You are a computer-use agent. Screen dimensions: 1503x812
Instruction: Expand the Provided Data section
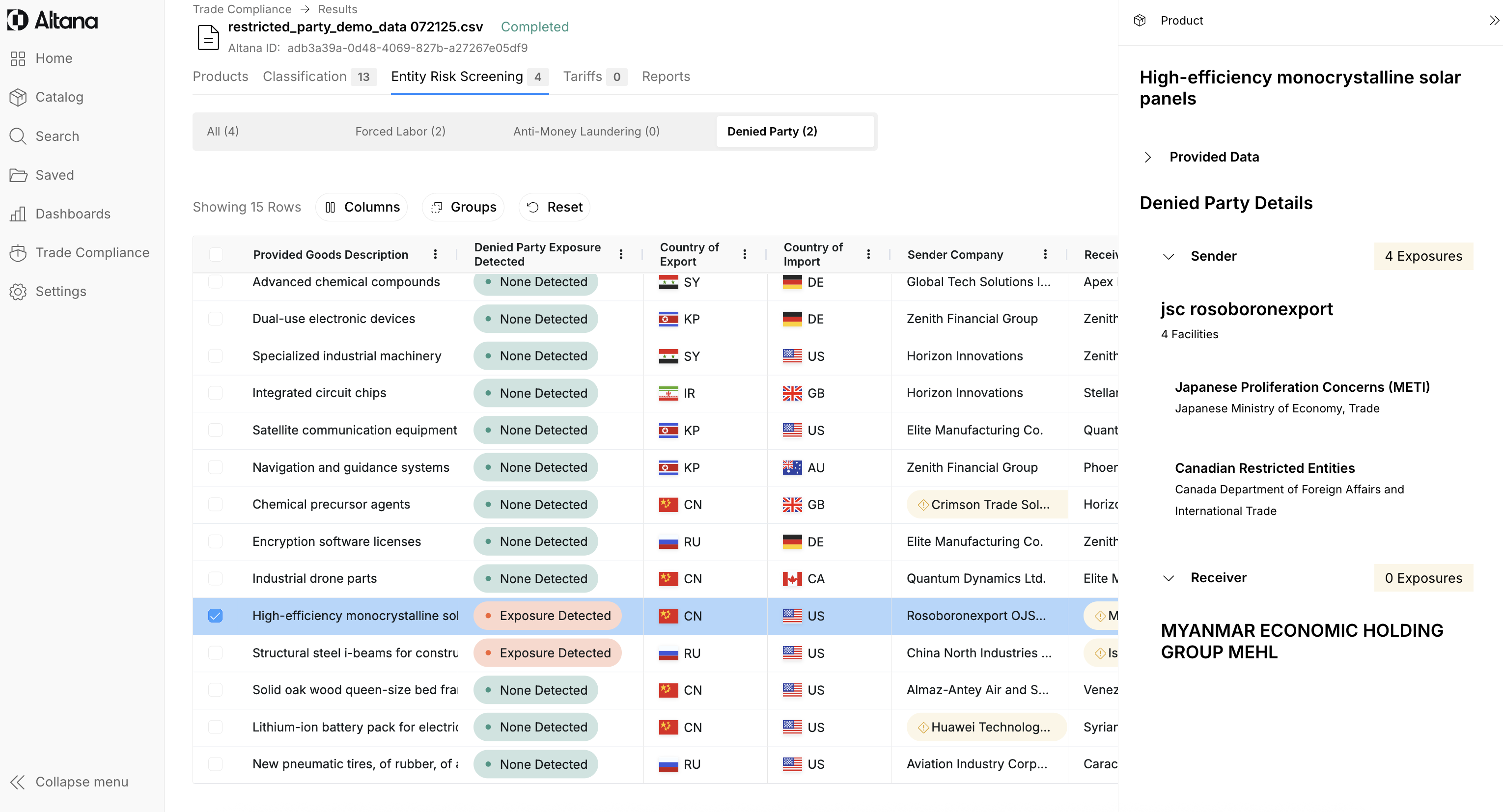pos(1148,157)
